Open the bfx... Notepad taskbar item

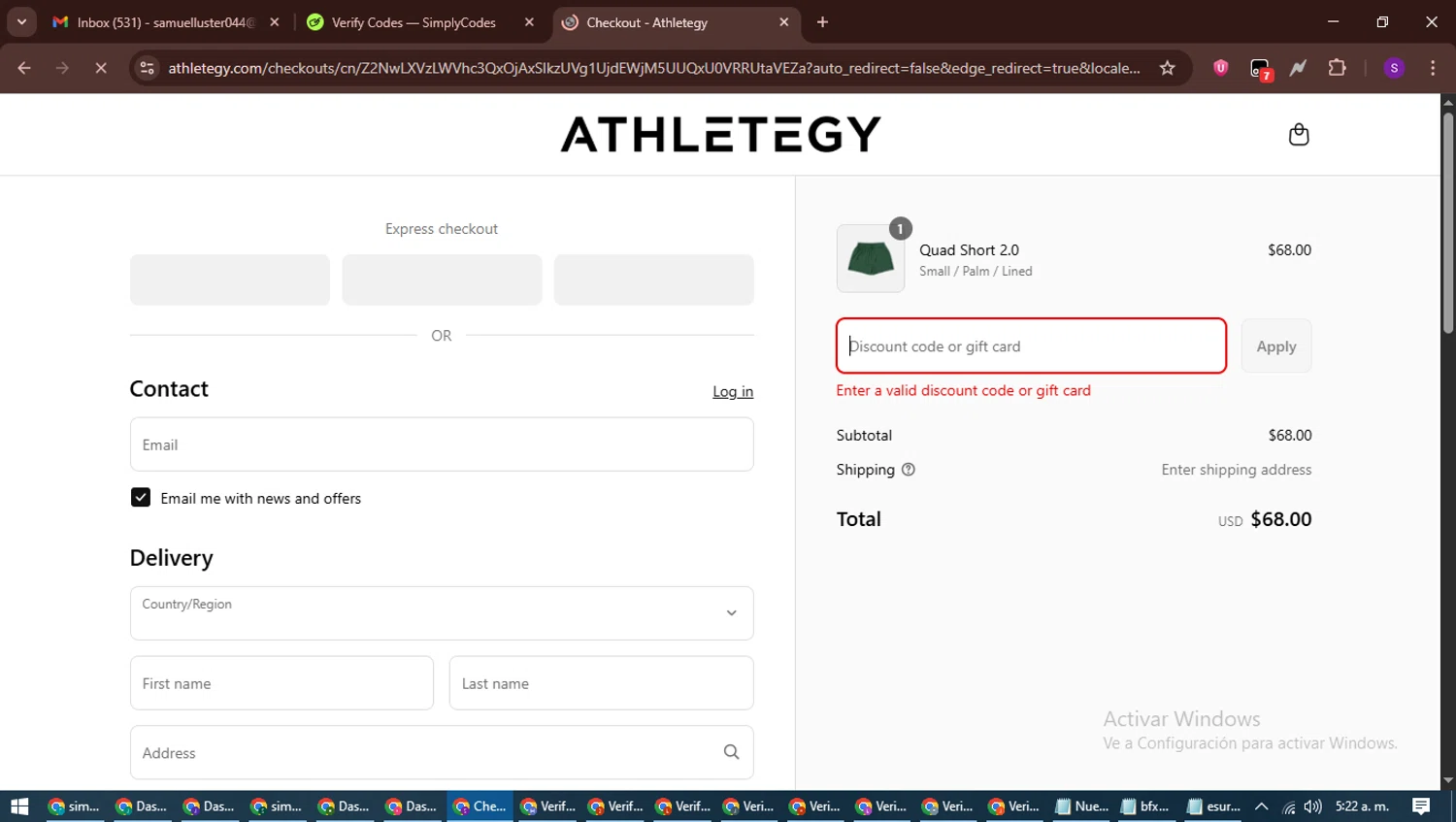1146,806
